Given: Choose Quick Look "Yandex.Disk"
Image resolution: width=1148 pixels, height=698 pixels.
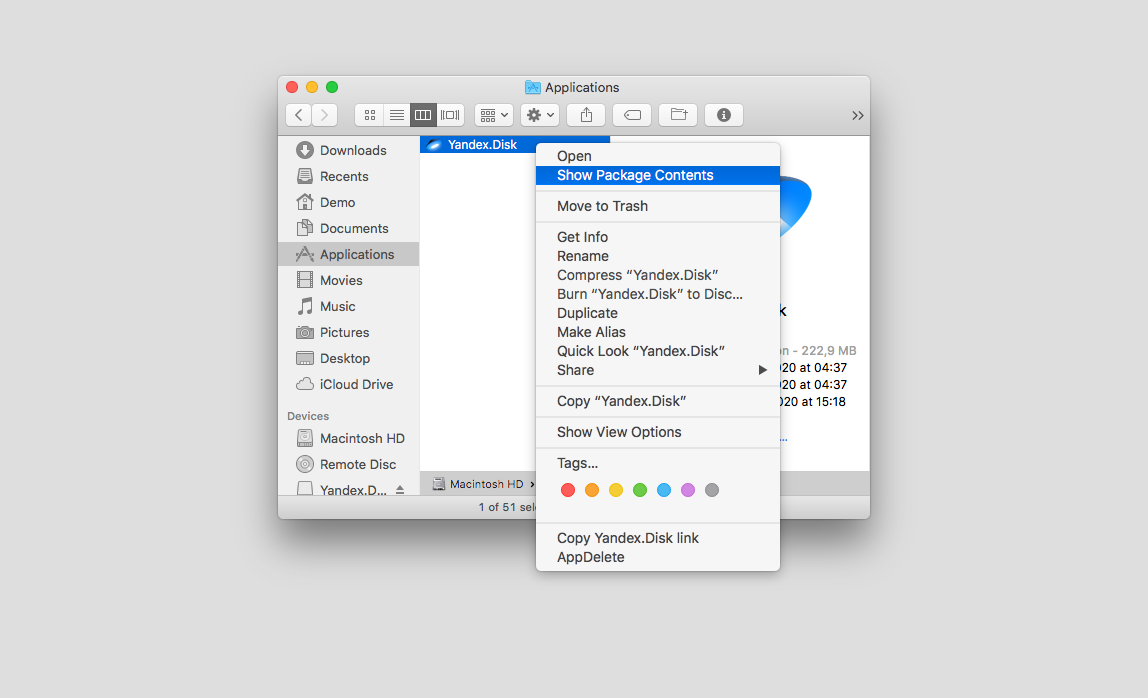Looking at the screenshot, I should click(x=657, y=352).
